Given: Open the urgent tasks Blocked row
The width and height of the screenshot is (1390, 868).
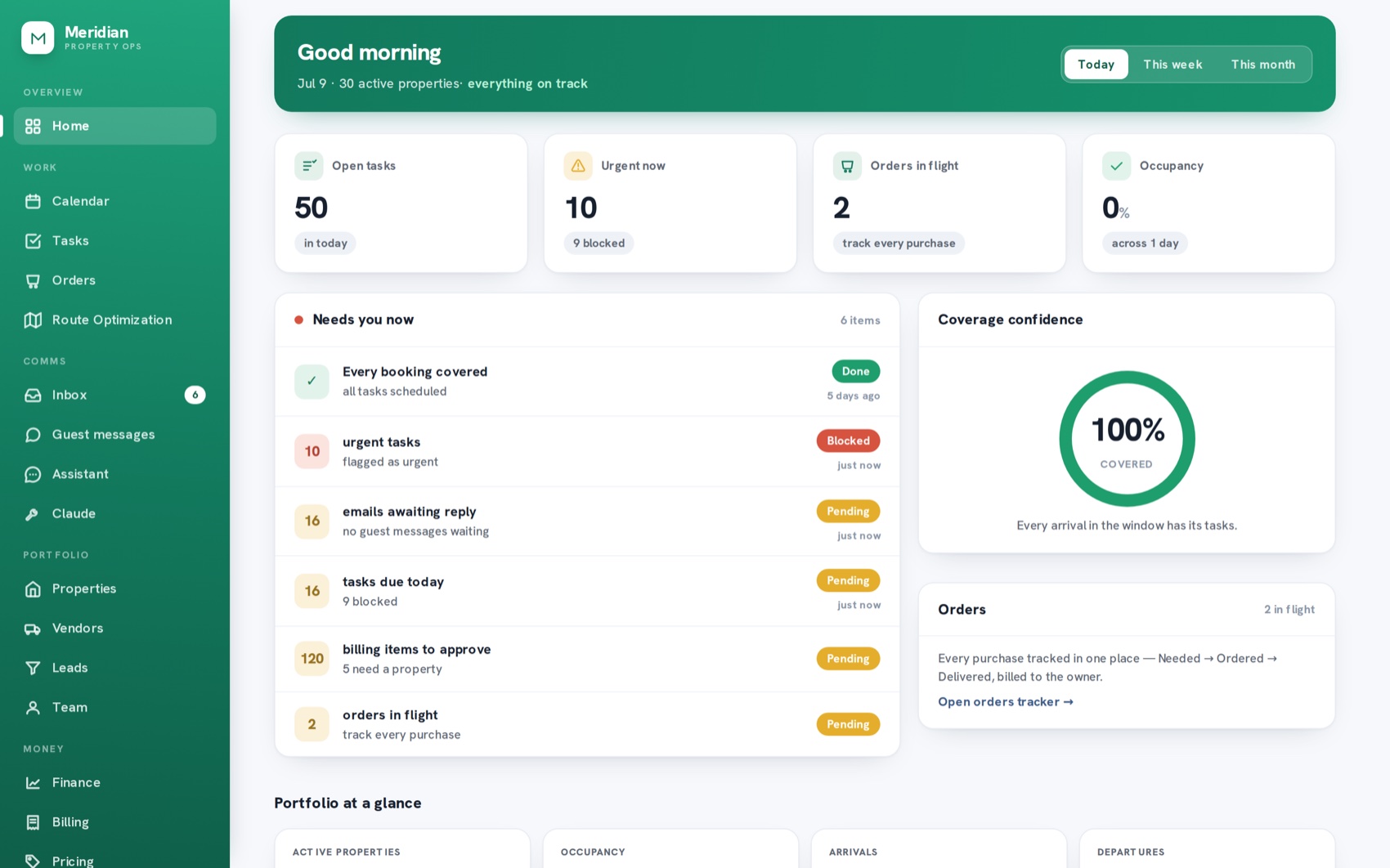Looking at the screenshot, I should pyautogui.click(x=587, y=451).
